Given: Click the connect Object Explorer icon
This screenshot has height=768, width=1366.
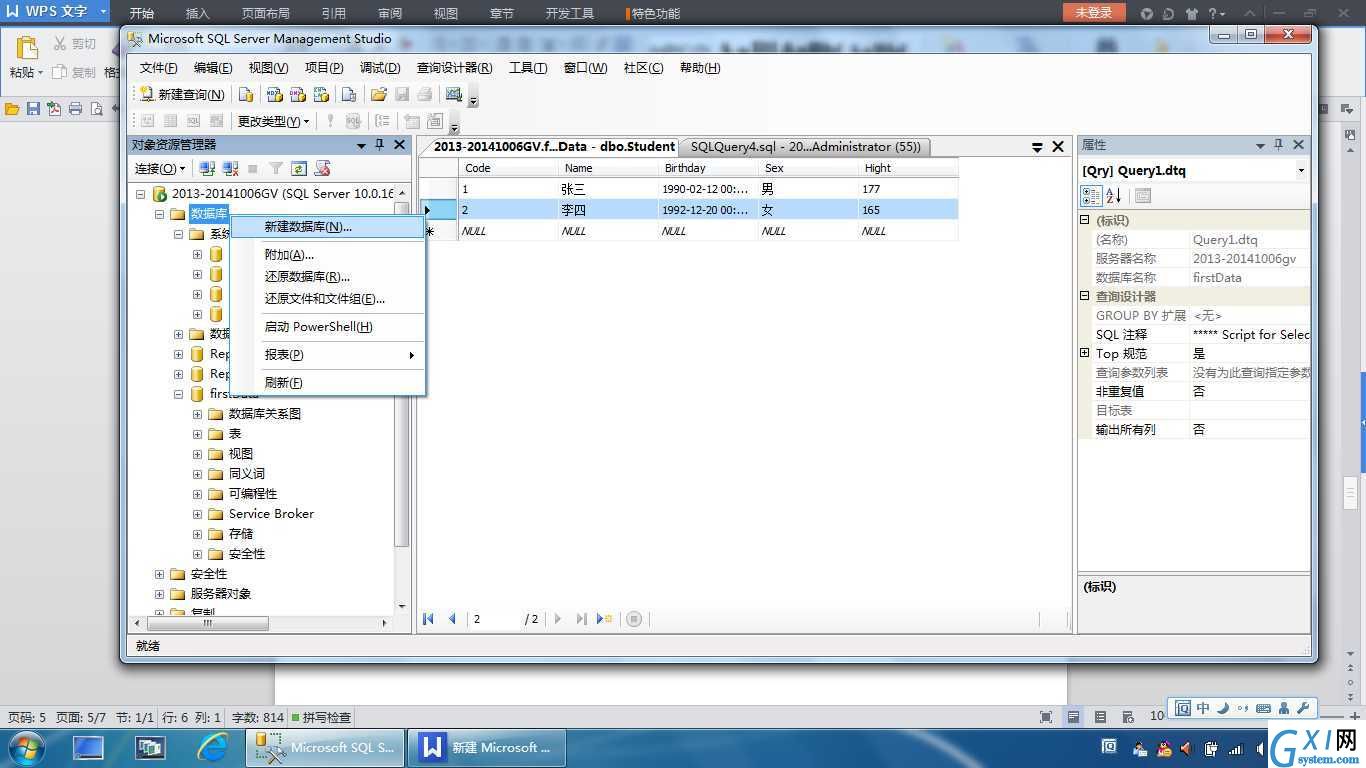Looking at the screenshot, I should coord(207,169).
